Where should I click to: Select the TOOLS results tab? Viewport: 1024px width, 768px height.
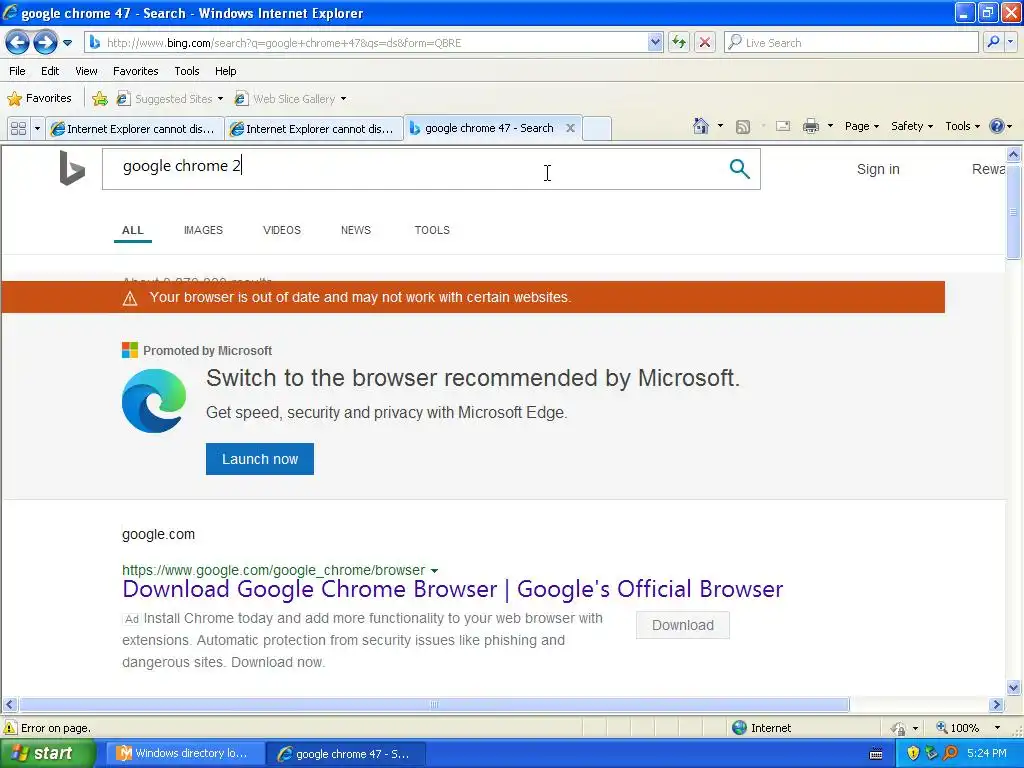pyautogui.click(x=432, y=230)
